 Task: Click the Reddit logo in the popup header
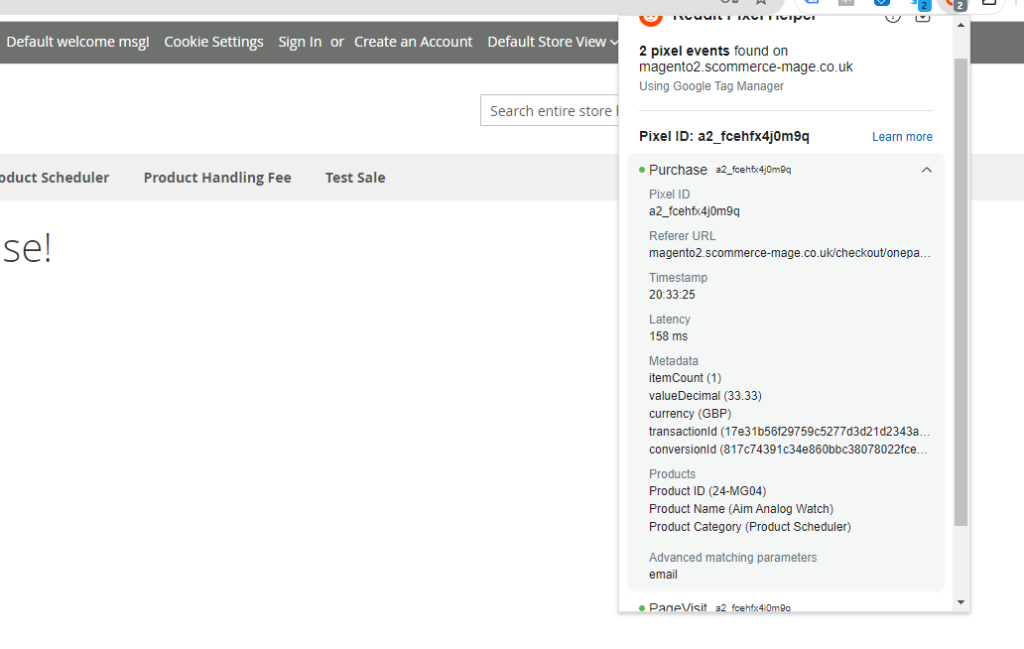click(x=650, y=14)
